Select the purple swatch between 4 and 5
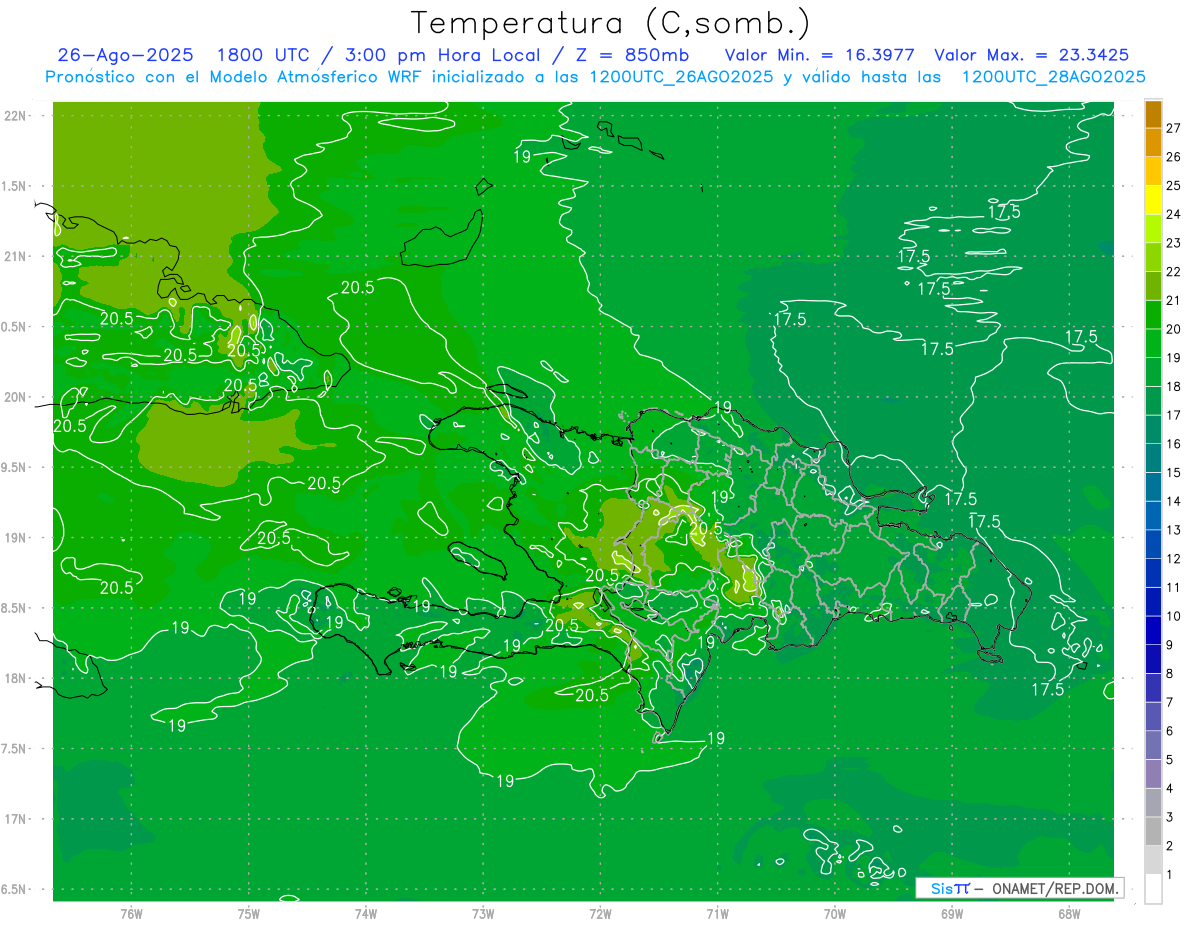Screen dimensions: 1200x927 pyautogui.click(x=1153, y=774)
